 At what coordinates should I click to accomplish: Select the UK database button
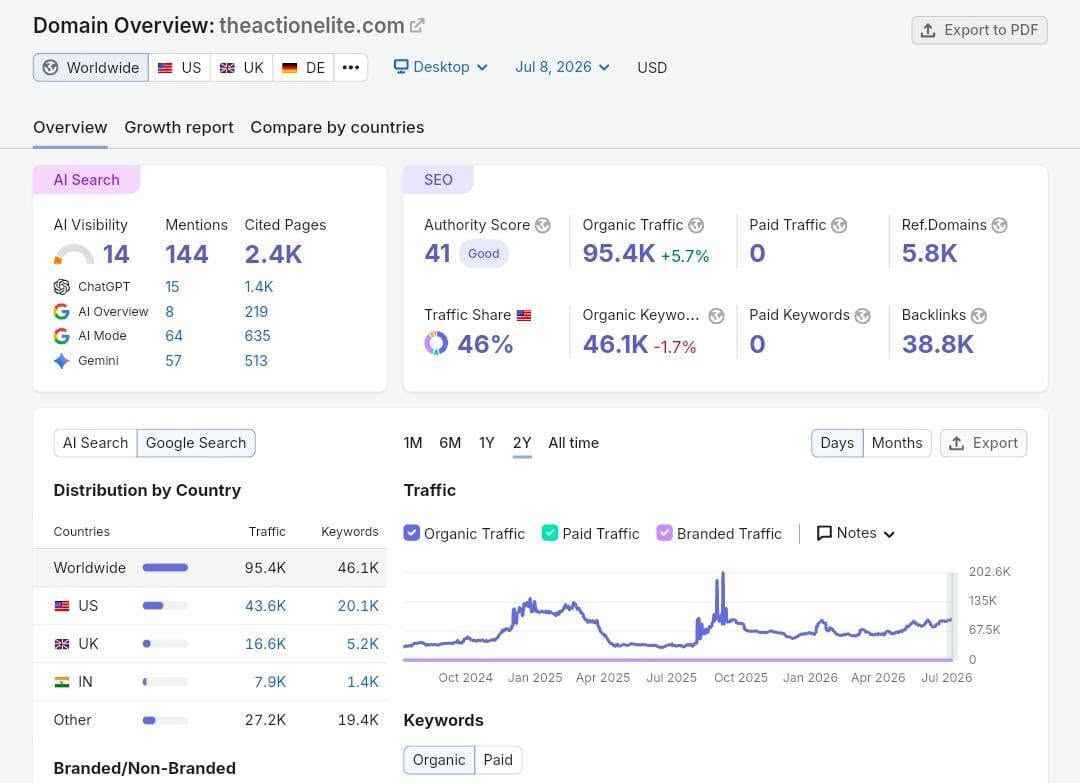pyautogui.click(x=242, y=67)
